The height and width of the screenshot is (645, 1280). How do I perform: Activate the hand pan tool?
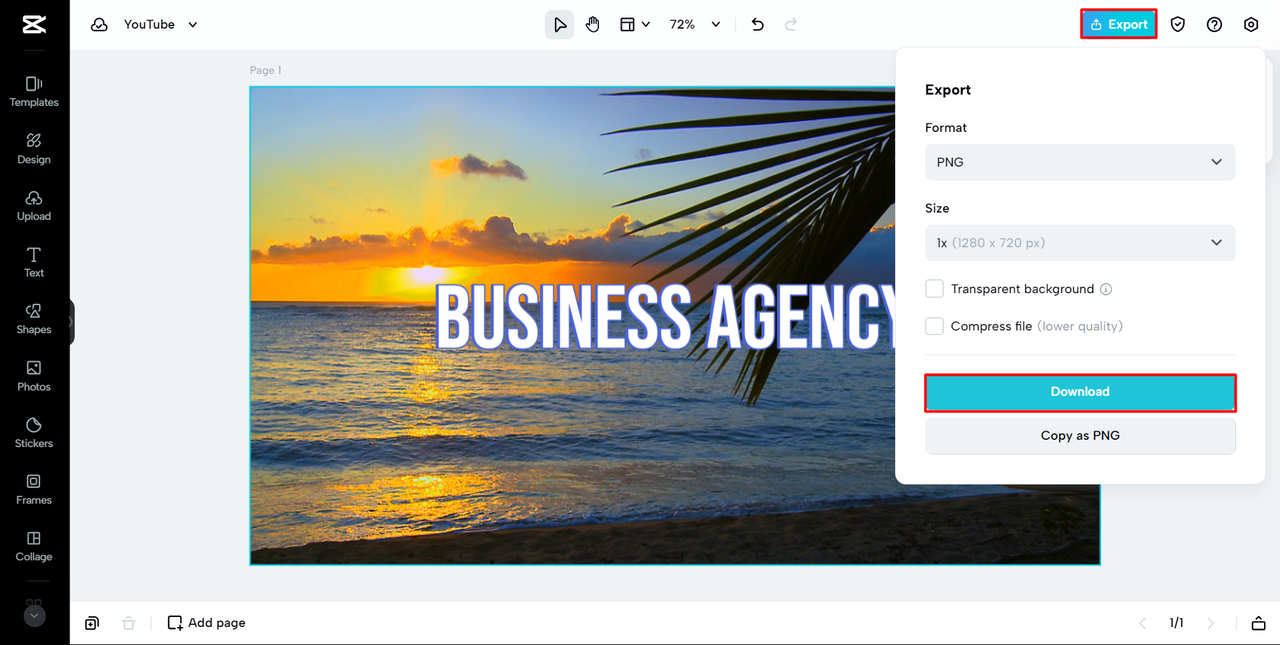593,24
